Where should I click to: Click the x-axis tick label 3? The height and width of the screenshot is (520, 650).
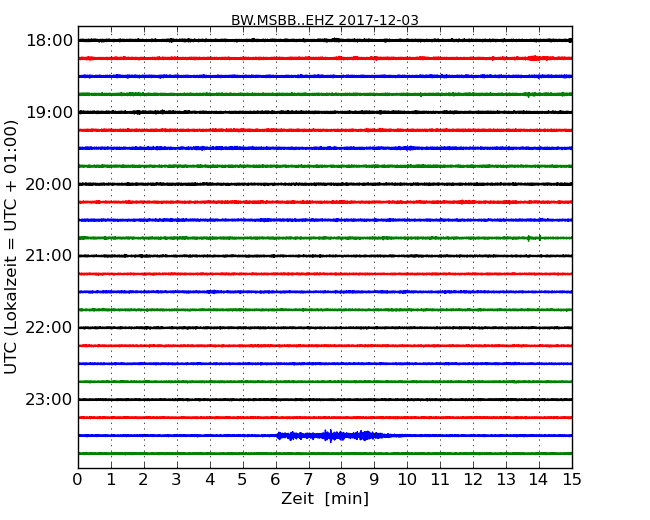coord(177,479)
